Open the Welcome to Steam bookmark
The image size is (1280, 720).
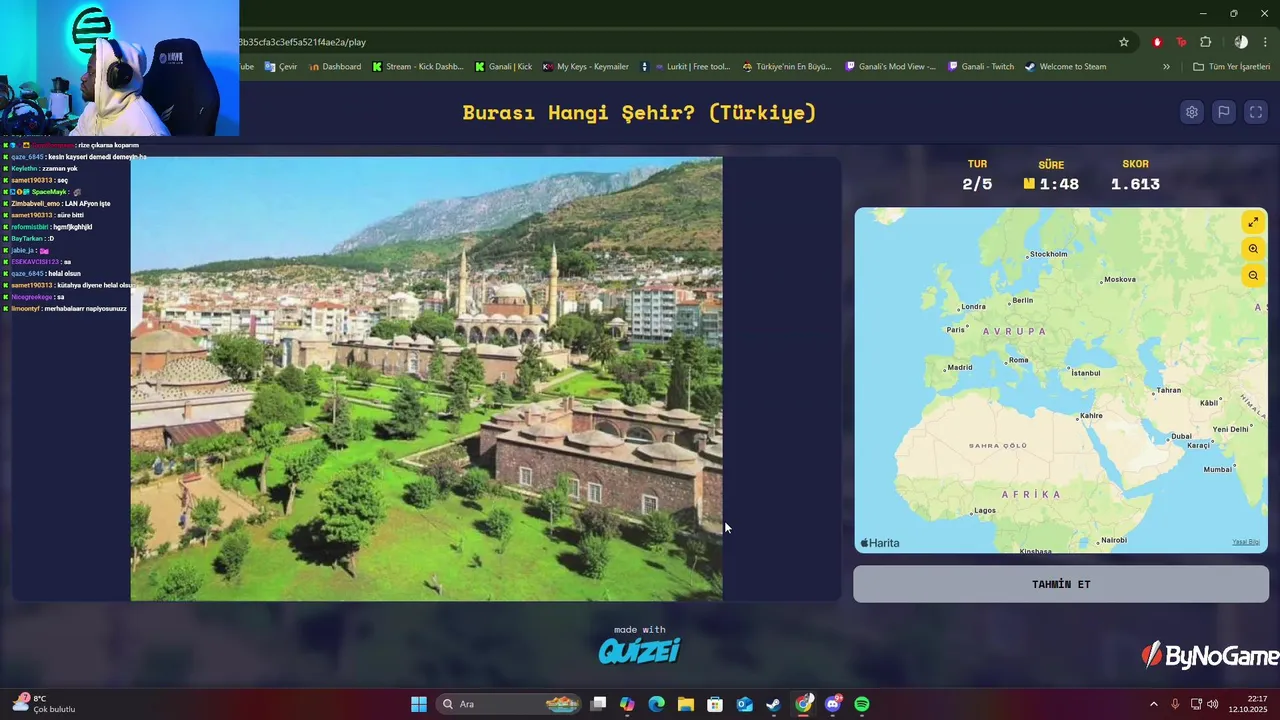pos(1065,67)
